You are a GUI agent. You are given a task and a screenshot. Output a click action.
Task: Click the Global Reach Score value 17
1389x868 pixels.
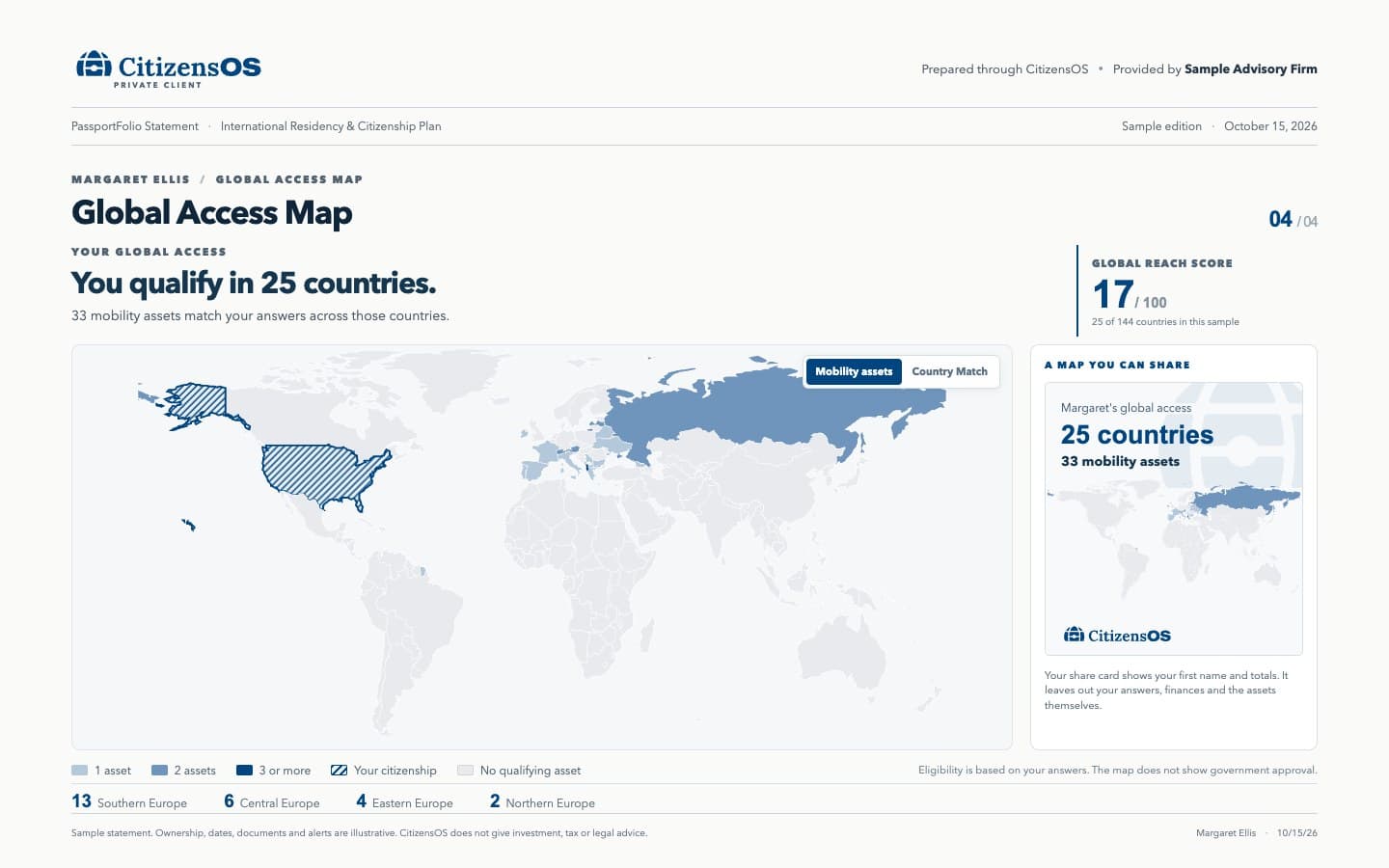(1112, 294)
